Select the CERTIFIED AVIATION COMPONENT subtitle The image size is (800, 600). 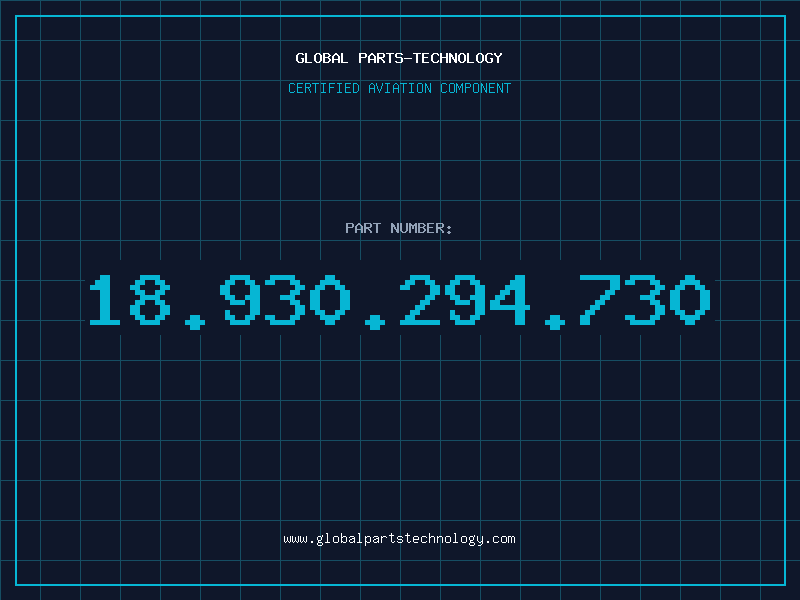coord(399,88)
